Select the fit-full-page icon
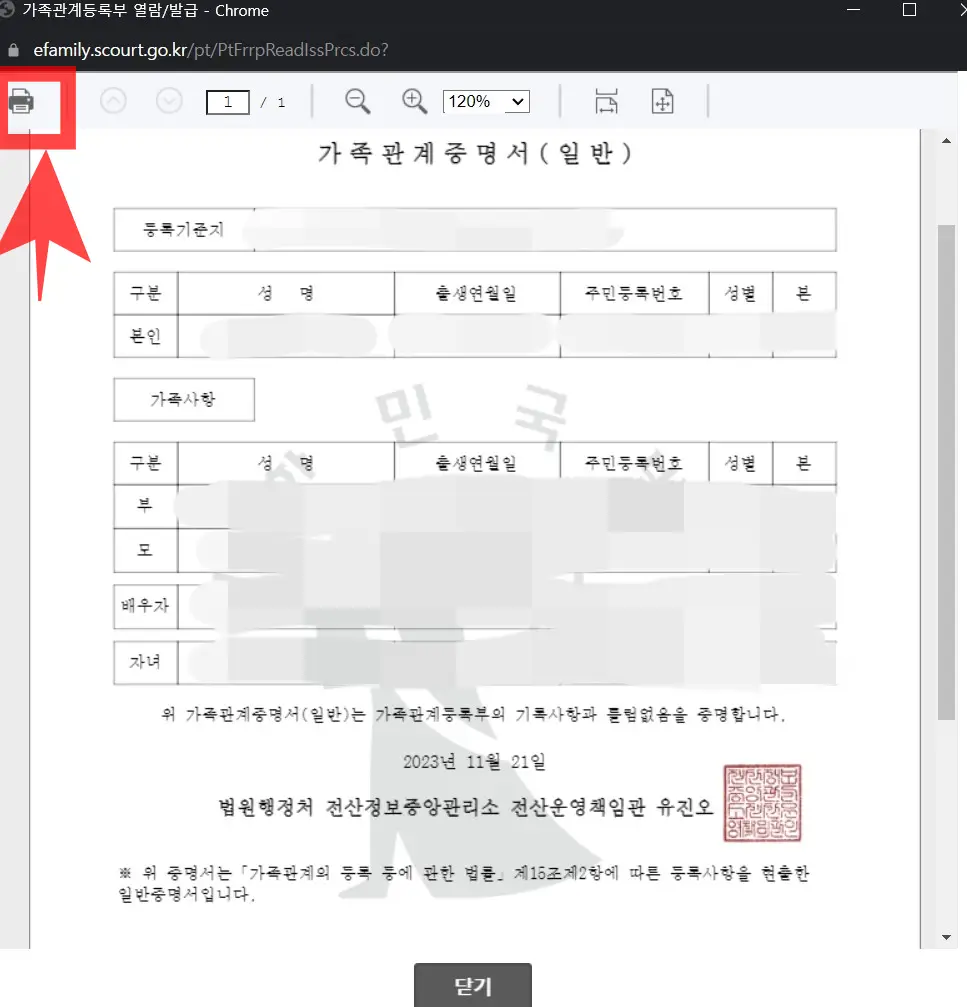Image resolution: width=967 pixels, height=1007 pixels. pos(662,101)
